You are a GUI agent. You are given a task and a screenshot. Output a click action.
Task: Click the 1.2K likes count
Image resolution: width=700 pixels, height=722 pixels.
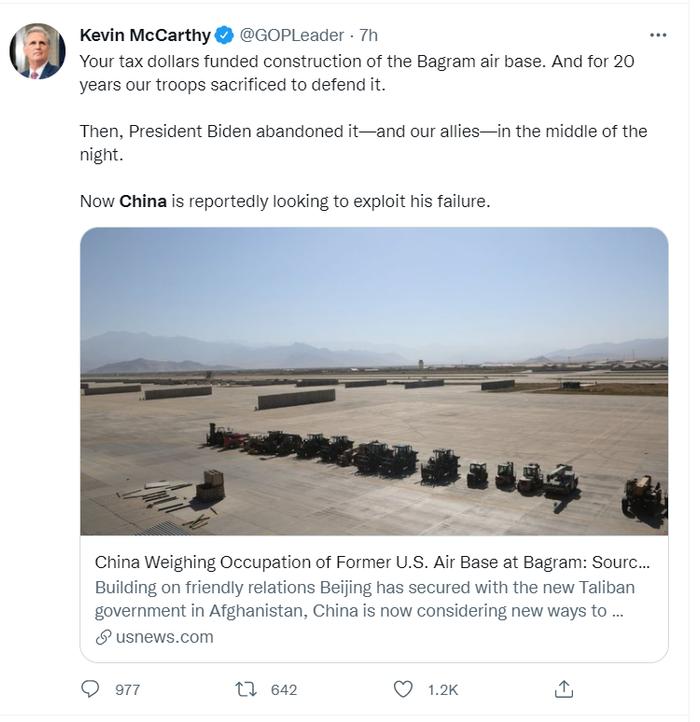pos(443,690)
